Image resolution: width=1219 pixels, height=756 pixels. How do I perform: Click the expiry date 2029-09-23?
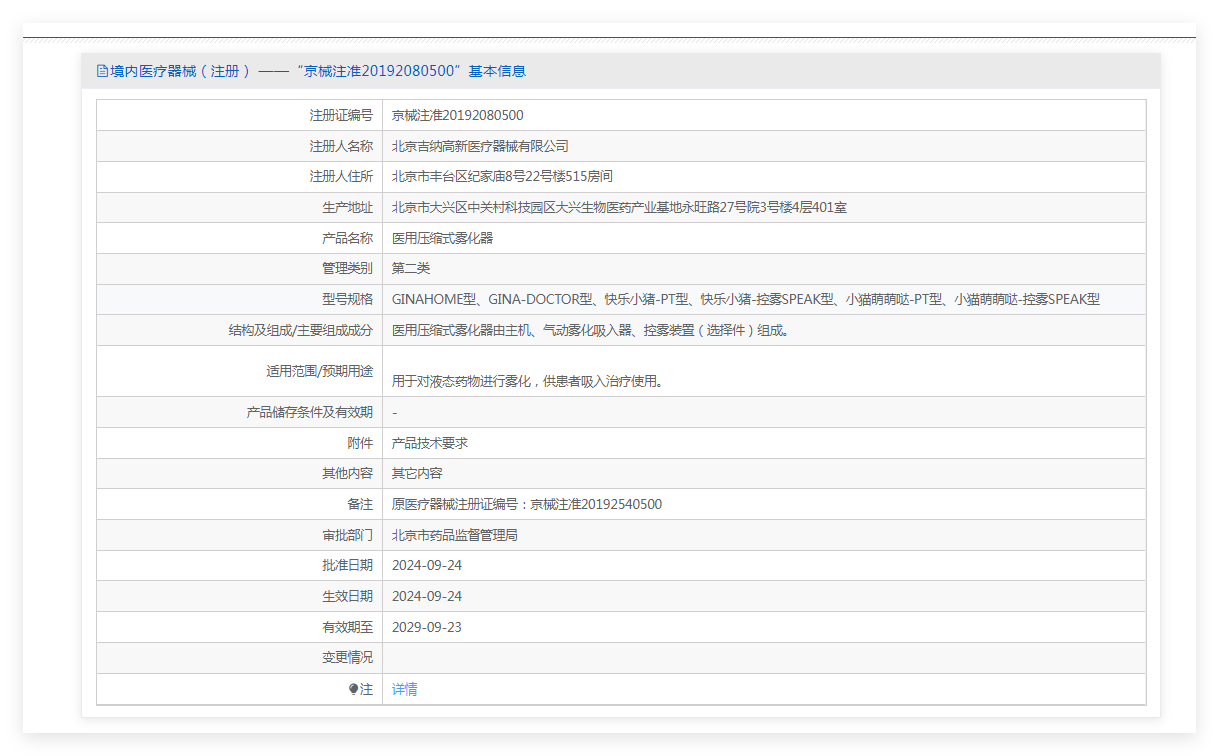coord(427,627)
